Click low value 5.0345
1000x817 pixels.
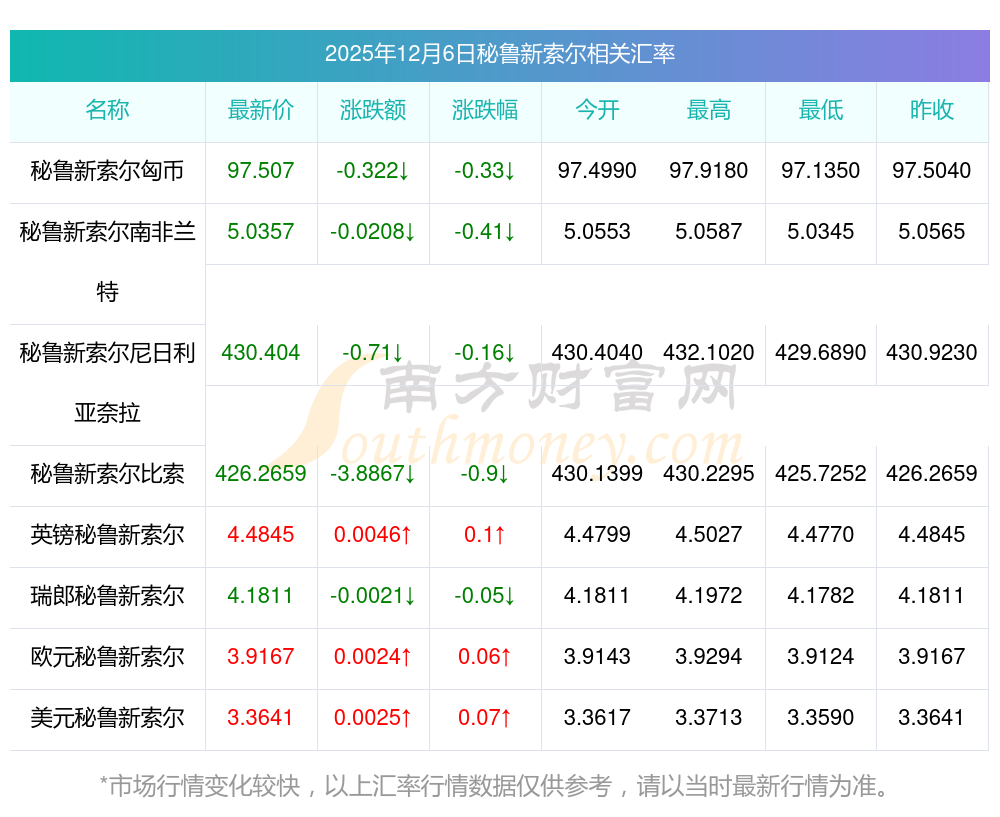pyautogui.click(x=821, y=232)
